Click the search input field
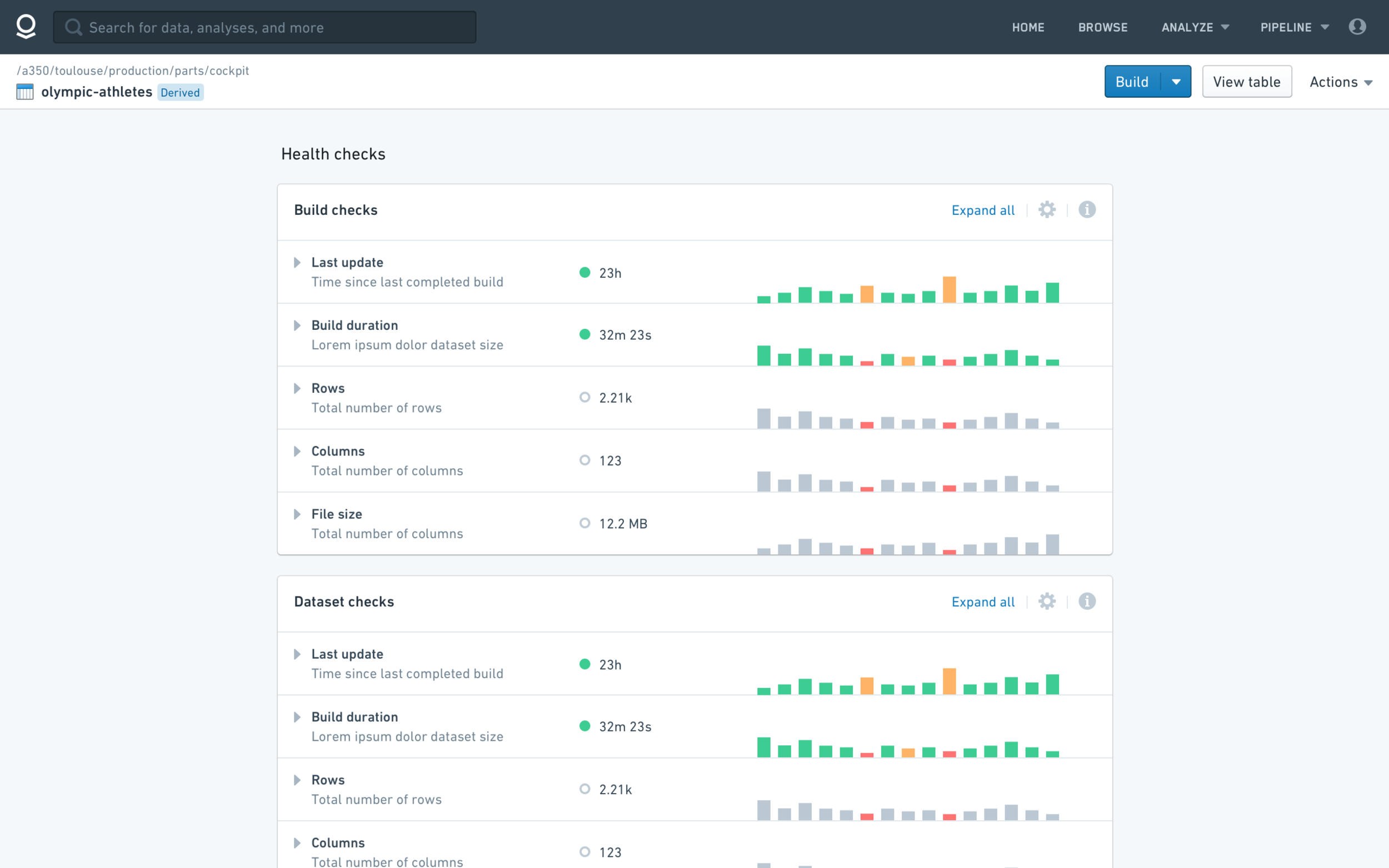Screen dimensions: 1389x868 click(264, 27)
